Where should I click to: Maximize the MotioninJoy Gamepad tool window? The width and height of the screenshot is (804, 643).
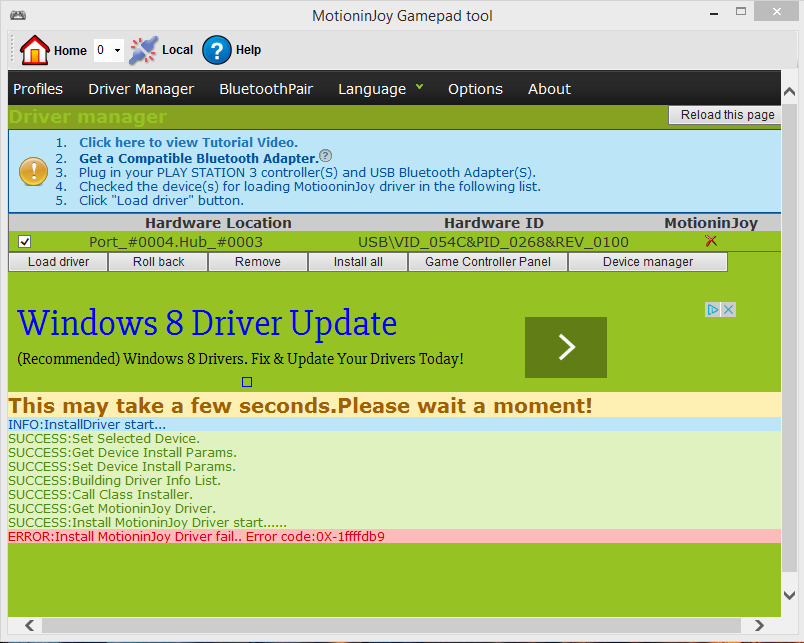pos(741,11)
